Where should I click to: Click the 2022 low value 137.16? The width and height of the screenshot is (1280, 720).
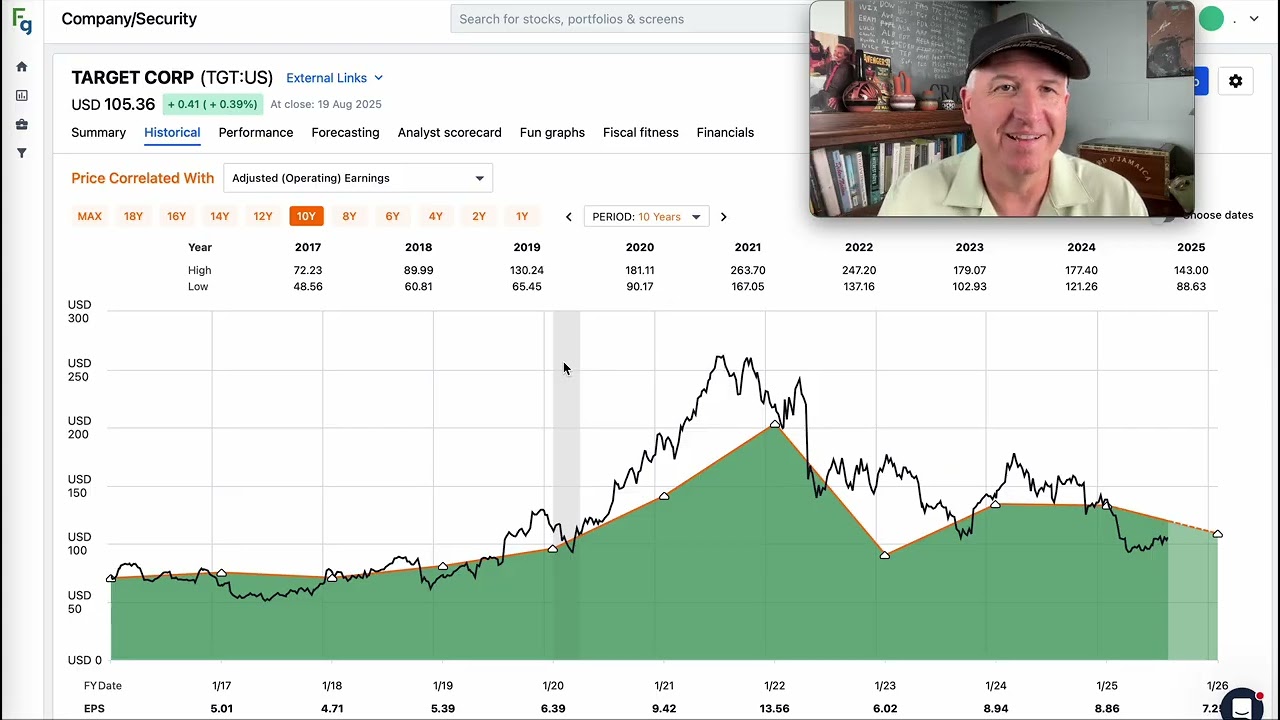click(859, 287)
